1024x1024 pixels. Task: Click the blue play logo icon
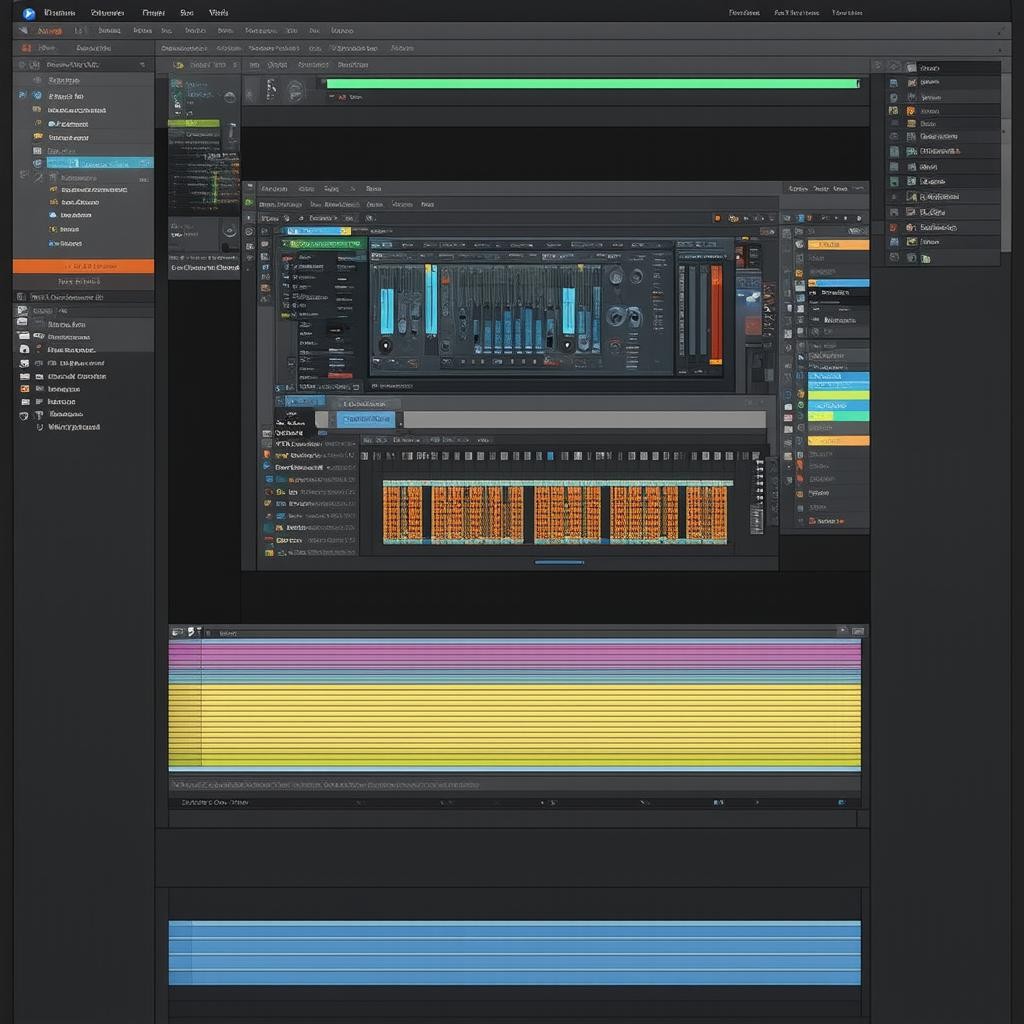click(x=28, y=13)
